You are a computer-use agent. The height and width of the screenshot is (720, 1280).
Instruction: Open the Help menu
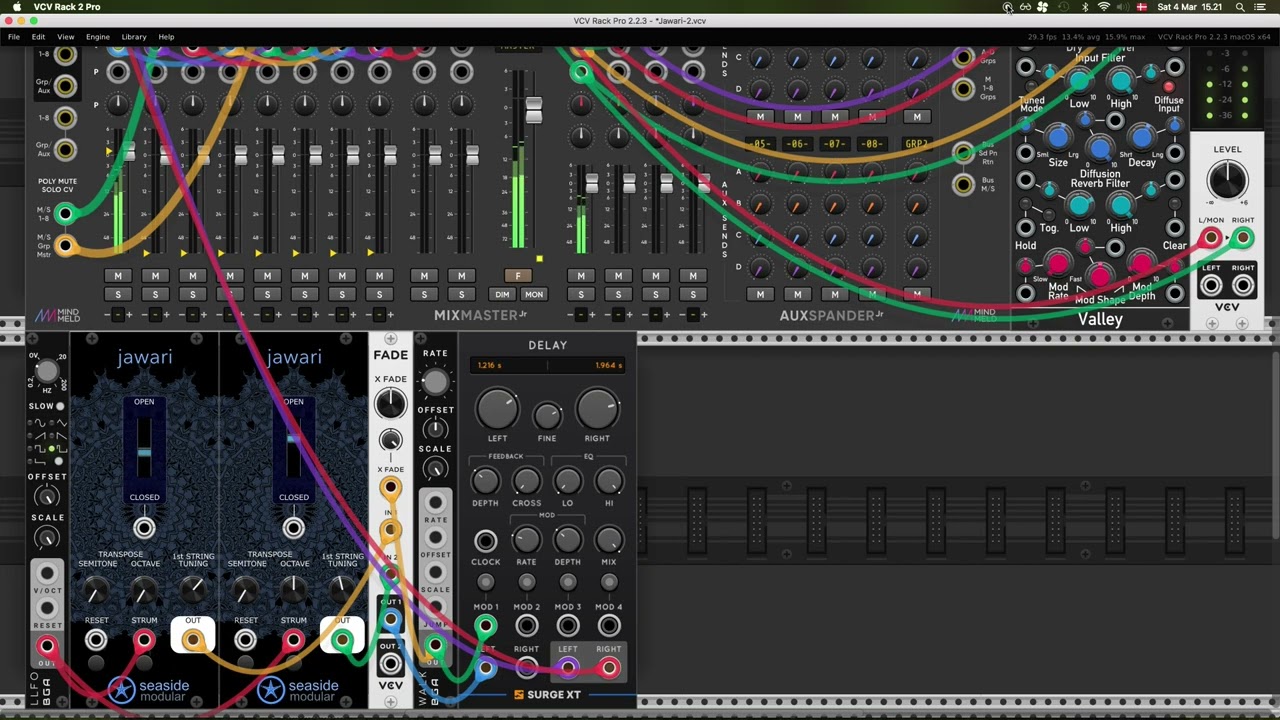(166, 37)
